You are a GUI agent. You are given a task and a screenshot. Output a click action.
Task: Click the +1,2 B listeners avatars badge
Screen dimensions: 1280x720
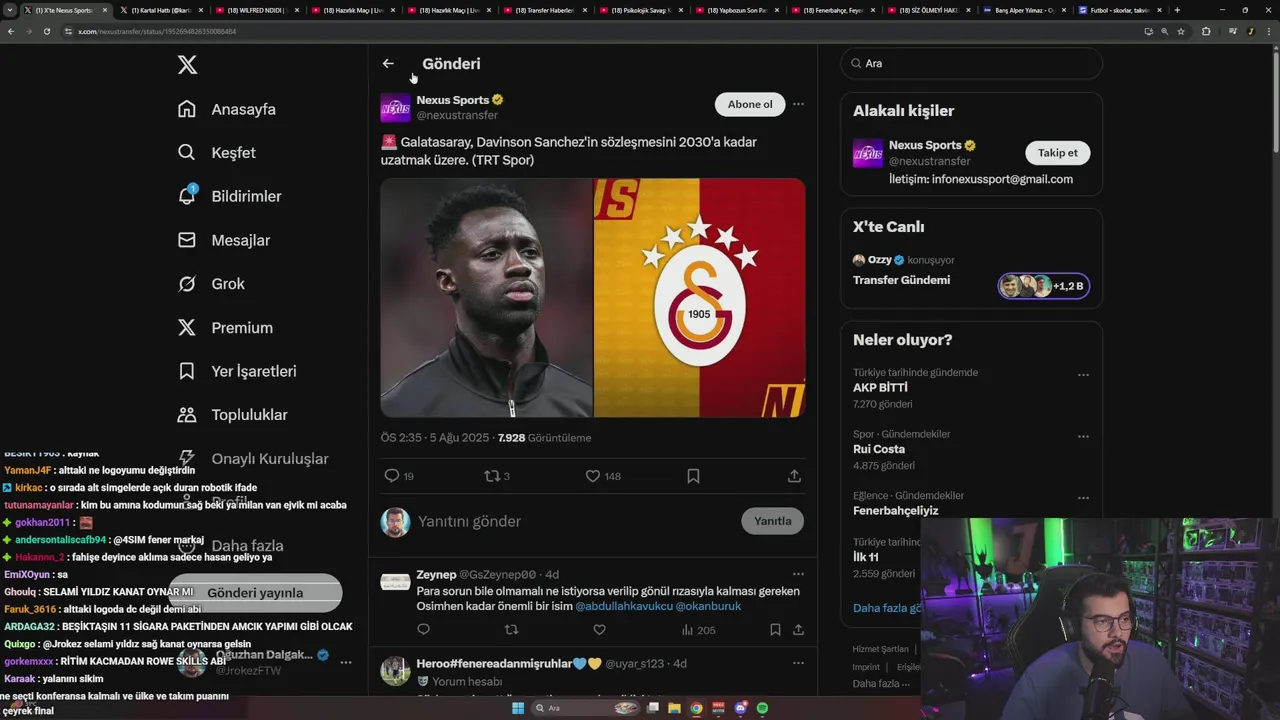[x=1043, y=286]
